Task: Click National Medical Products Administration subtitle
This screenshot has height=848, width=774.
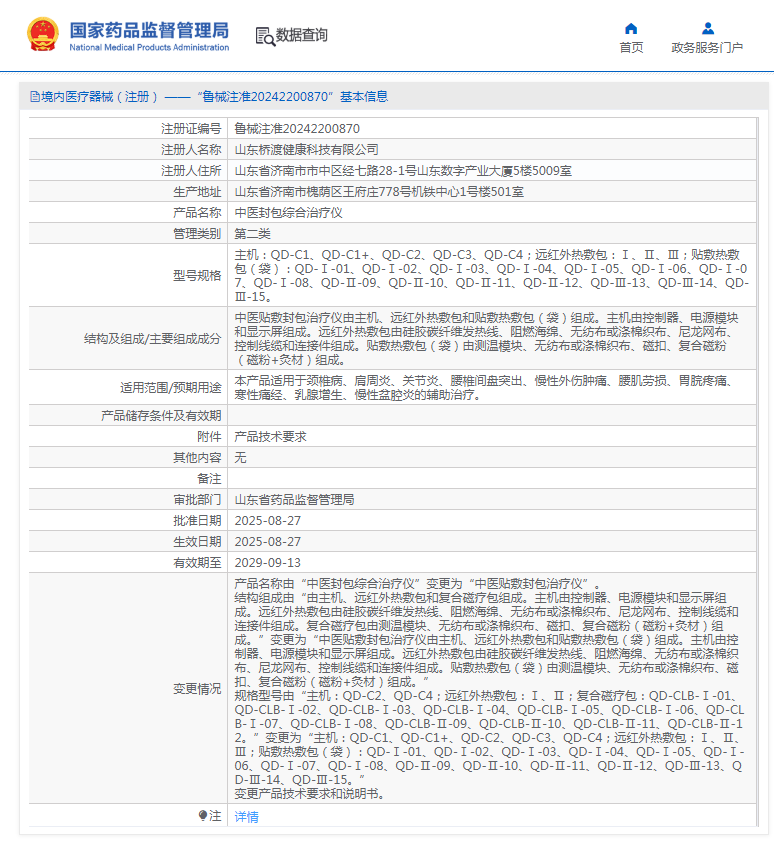Action: point(149,48)
